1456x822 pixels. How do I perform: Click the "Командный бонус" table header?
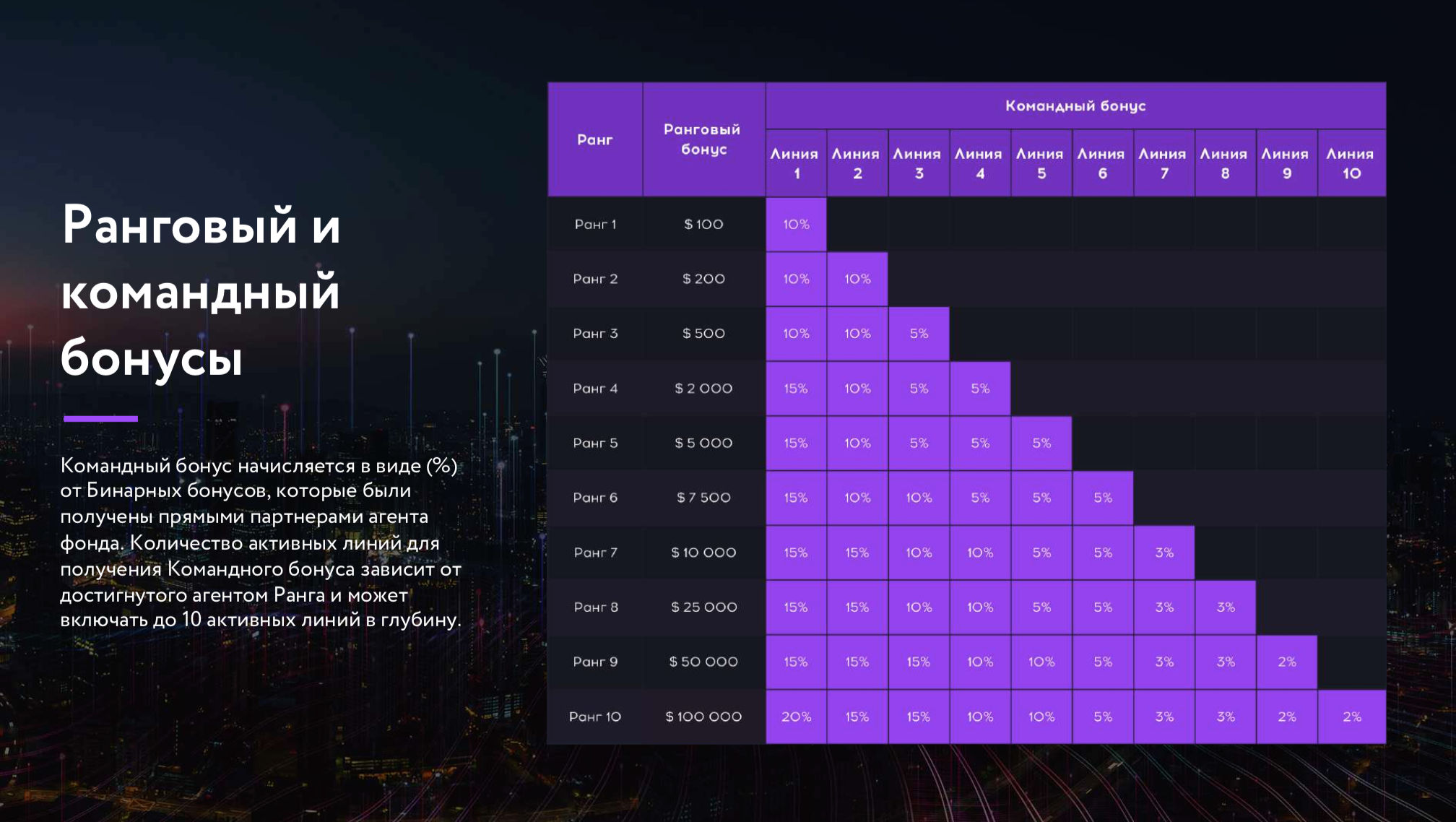point(1075,106)
